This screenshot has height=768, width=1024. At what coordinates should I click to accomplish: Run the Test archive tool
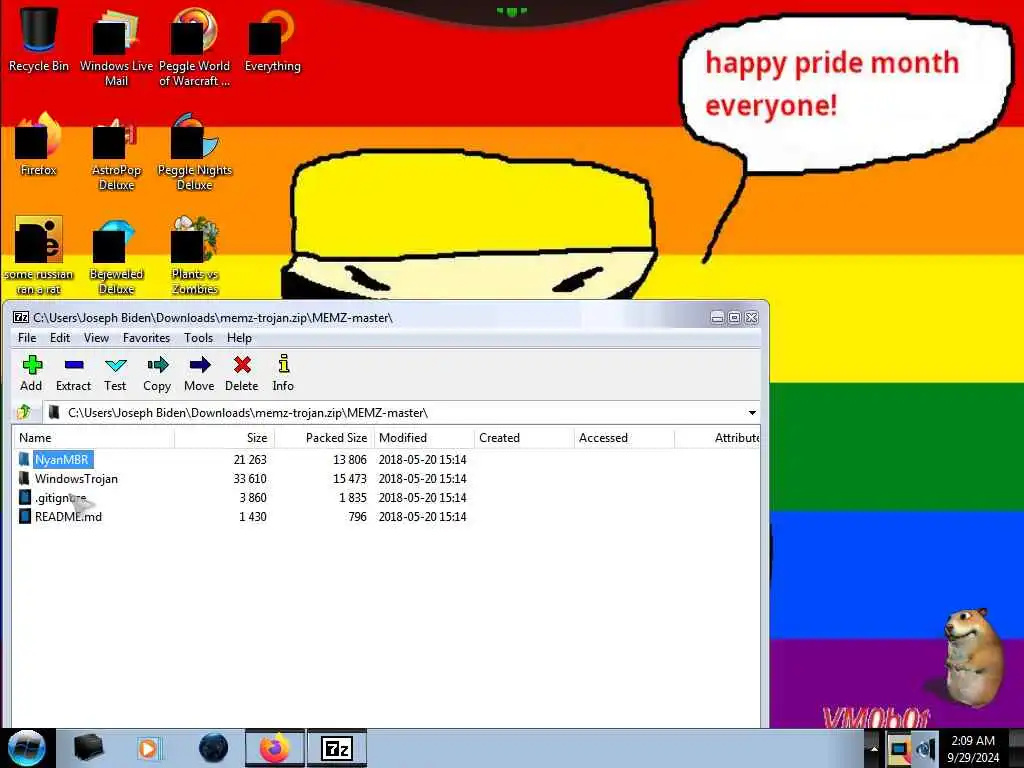(x=116, y=364)
